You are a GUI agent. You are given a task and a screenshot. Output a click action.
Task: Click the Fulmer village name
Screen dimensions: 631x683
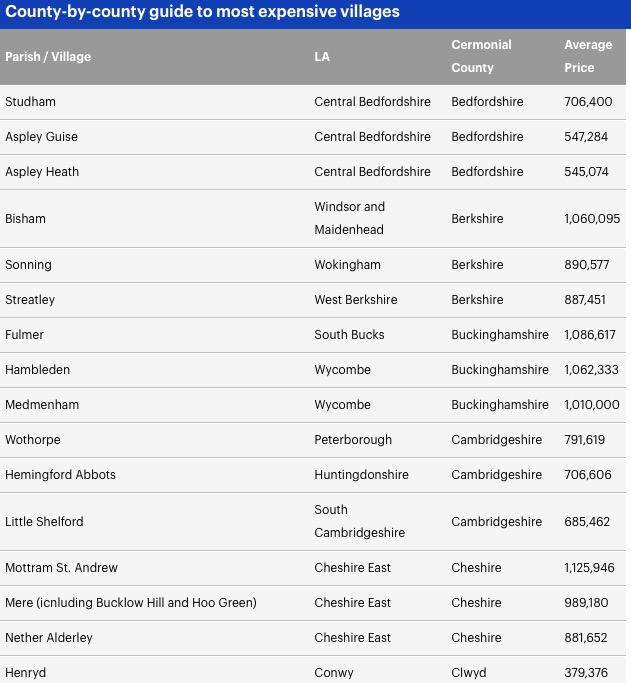click(24, 335)
